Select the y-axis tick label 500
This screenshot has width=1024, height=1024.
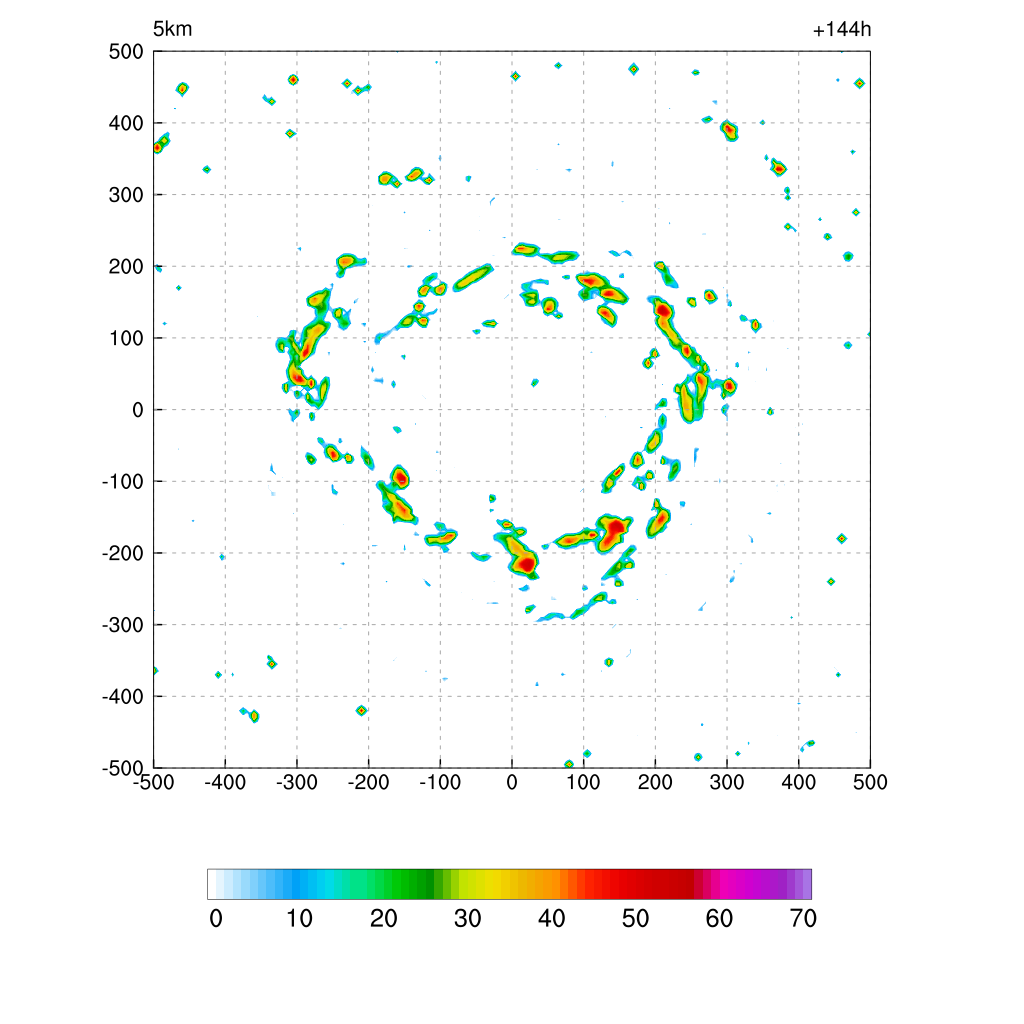[126, 52]
